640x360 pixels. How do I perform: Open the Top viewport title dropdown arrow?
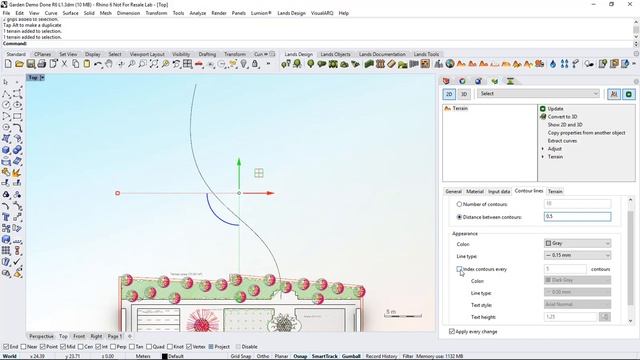[42, 78]
